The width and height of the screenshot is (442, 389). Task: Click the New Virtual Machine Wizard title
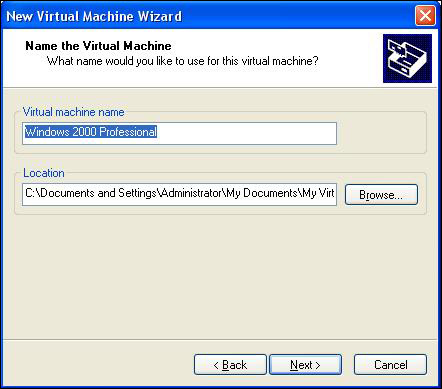pos(94,16)
